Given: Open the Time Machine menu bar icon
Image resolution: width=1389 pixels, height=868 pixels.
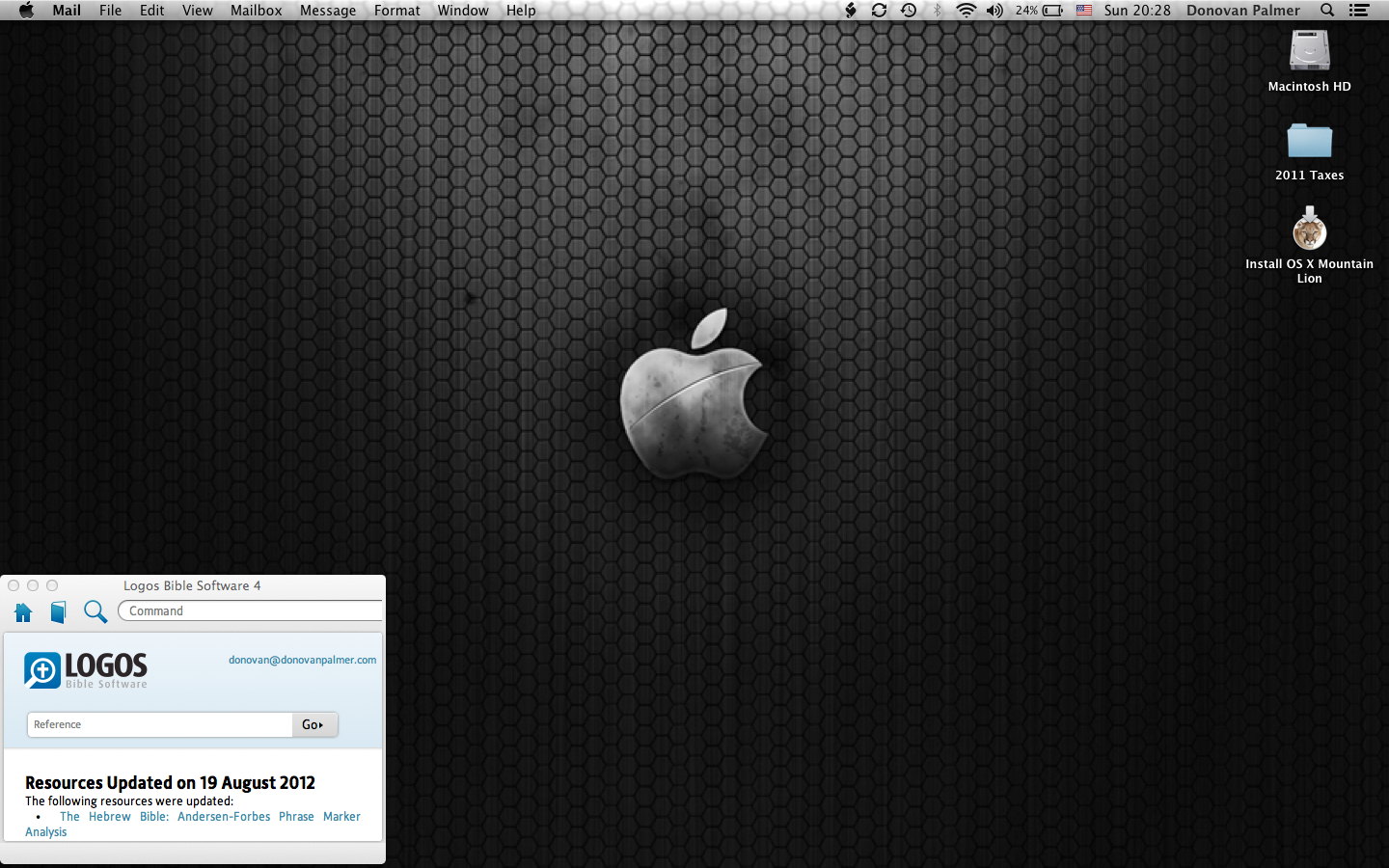Looking at the screenshot, I should tap(908, 11).
